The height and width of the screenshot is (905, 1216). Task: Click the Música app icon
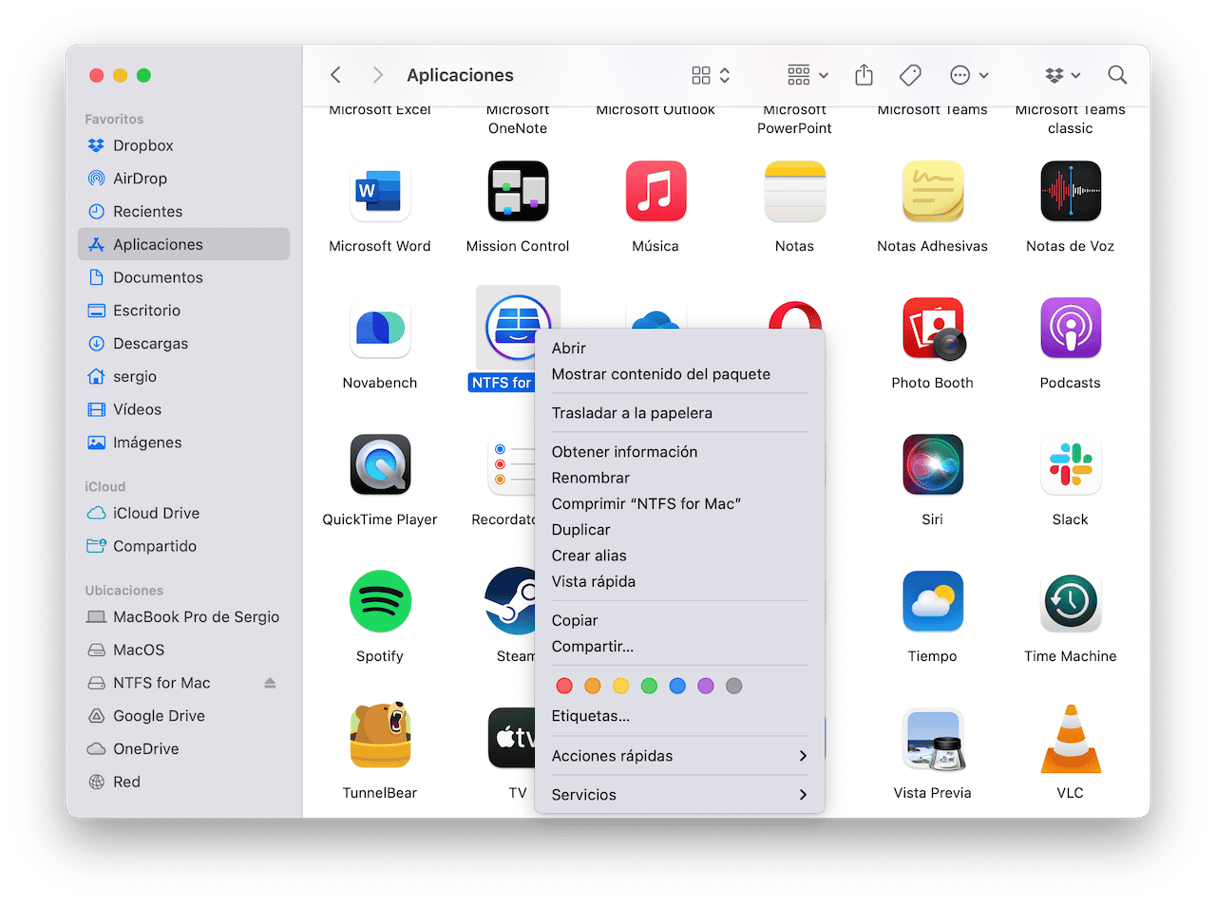[x=656, y=191]
